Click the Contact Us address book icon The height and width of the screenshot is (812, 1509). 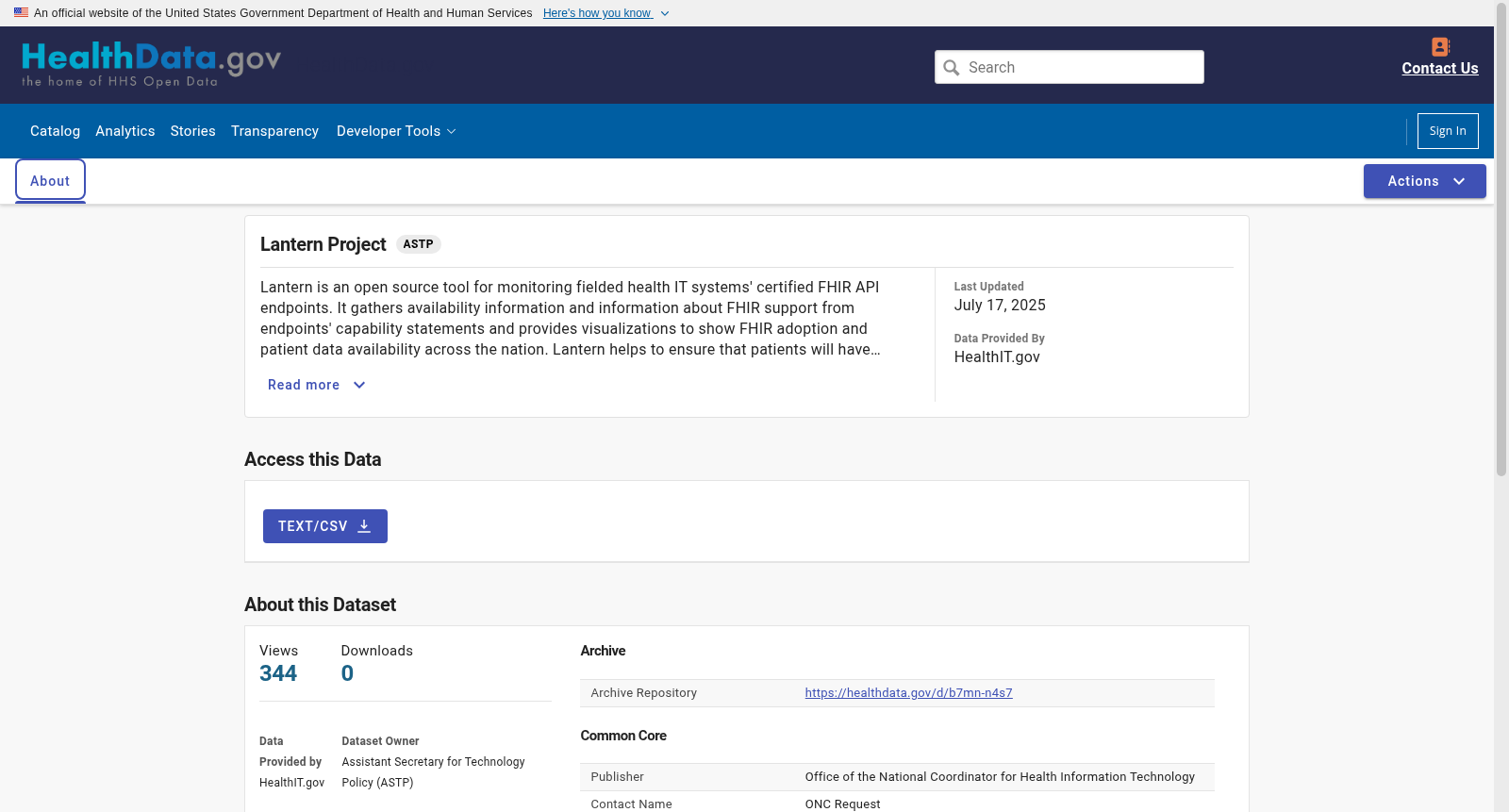(1440, 46)
